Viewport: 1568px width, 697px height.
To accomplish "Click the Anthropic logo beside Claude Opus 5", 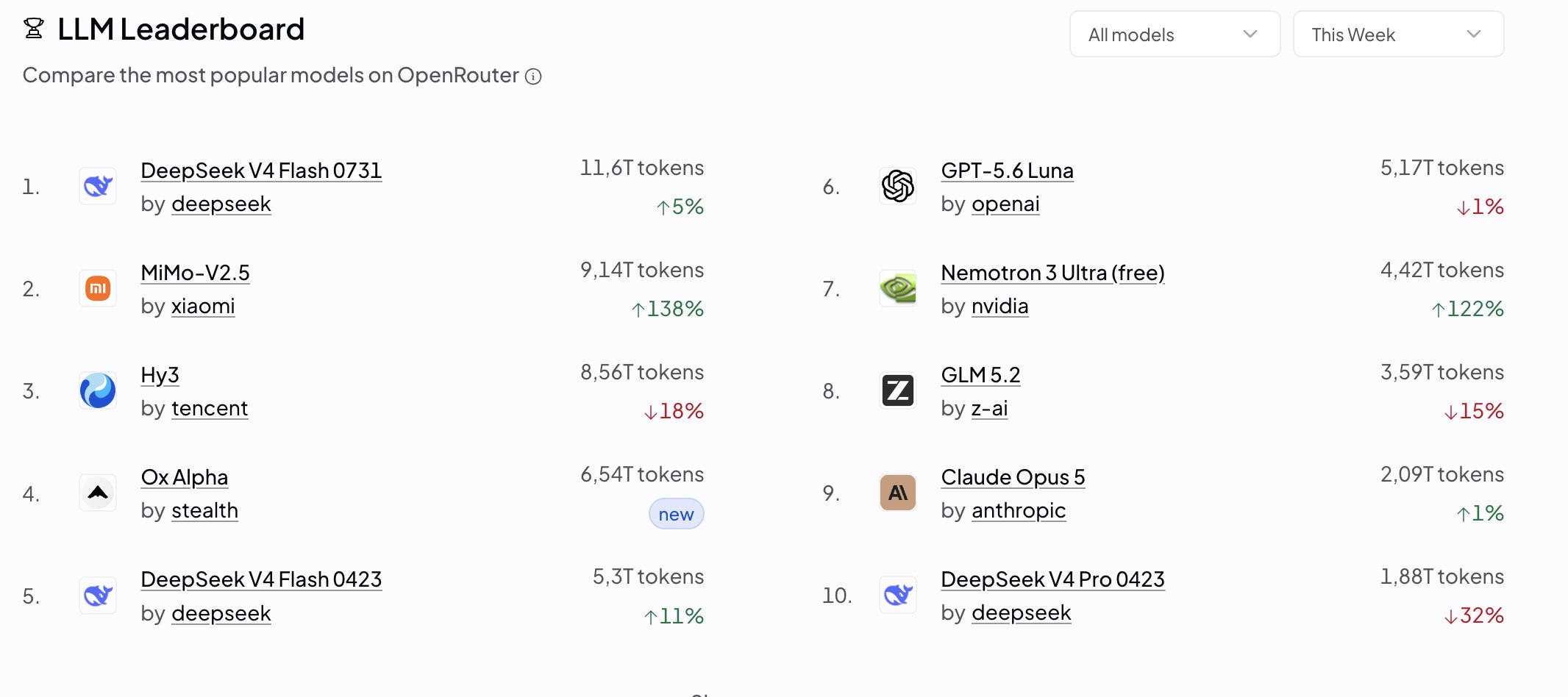I will pyautogui.click(x=898, y=493).
